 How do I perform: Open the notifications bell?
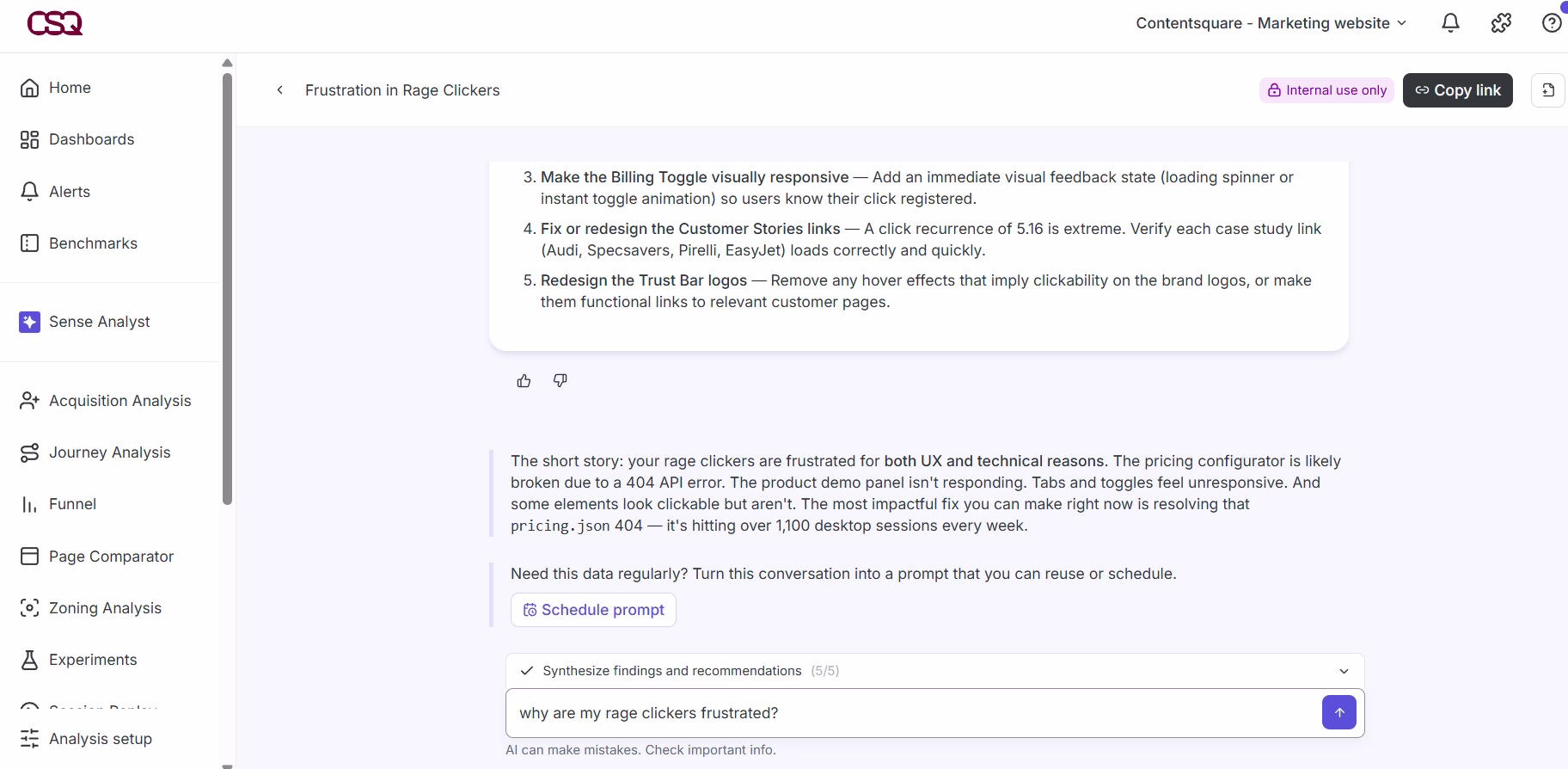[x=1450, y=23]
